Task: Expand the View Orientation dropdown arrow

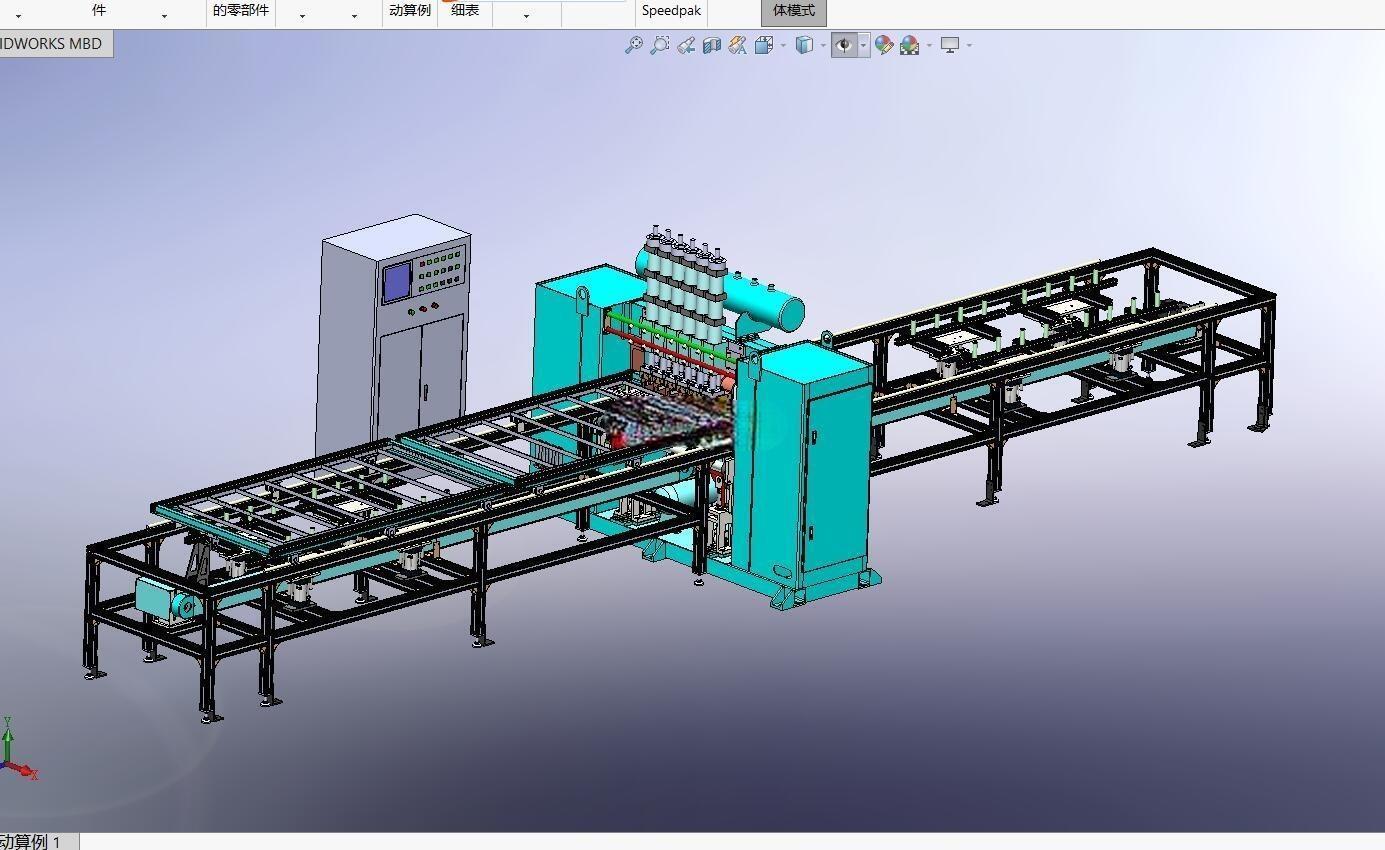Action: pyautogui.click(x=783, y=45)
